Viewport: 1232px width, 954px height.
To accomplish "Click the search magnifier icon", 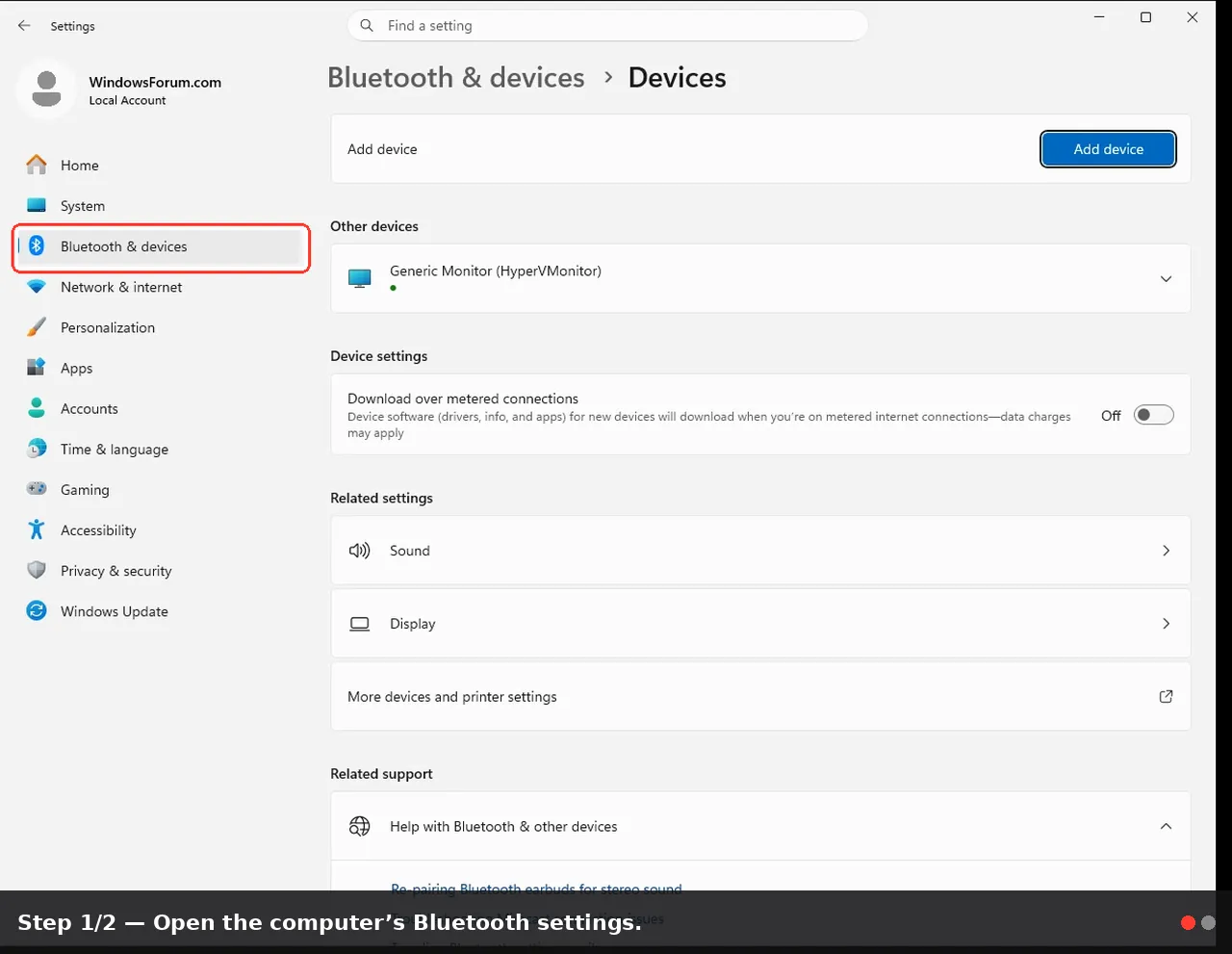I will [x=367, y=26].
